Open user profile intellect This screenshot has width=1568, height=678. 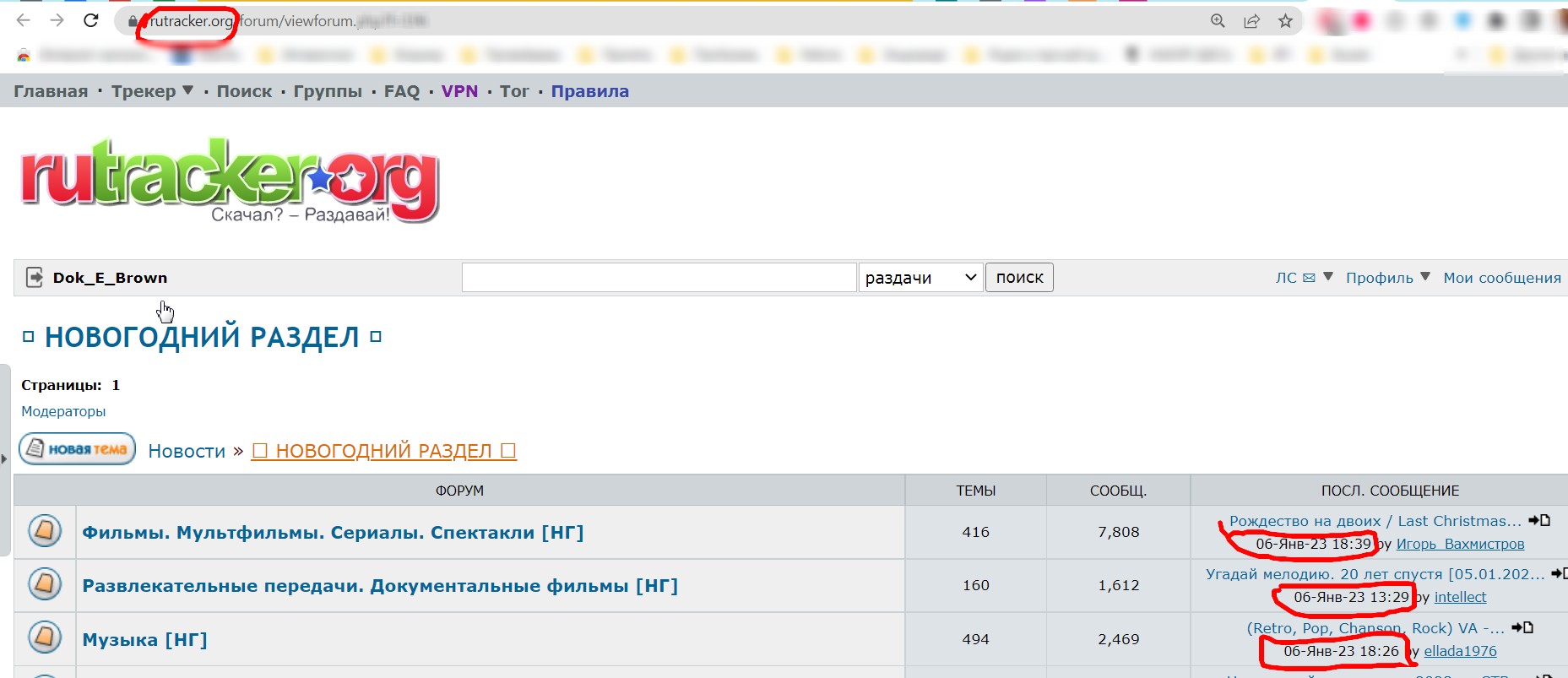click(x=1461, y=597)
